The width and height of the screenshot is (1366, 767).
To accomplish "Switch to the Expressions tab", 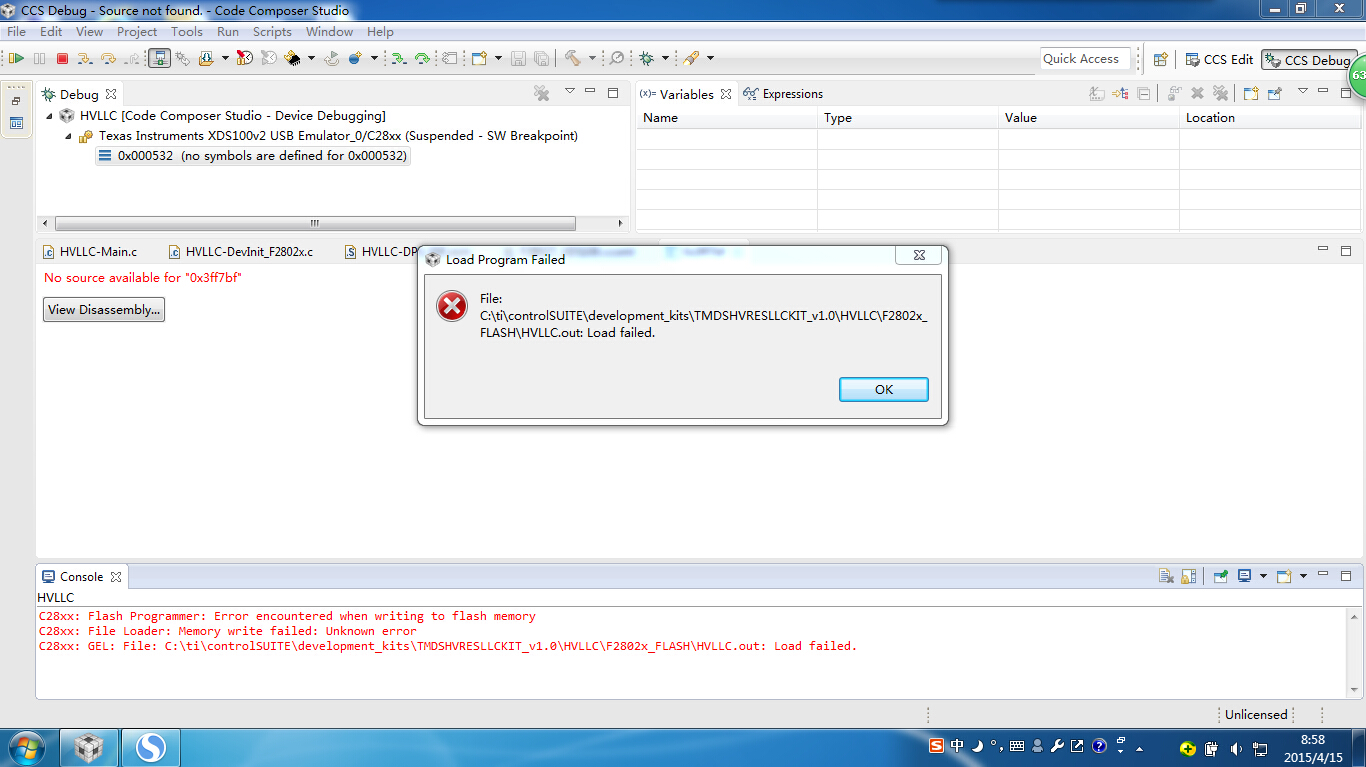I will (783, 94).
